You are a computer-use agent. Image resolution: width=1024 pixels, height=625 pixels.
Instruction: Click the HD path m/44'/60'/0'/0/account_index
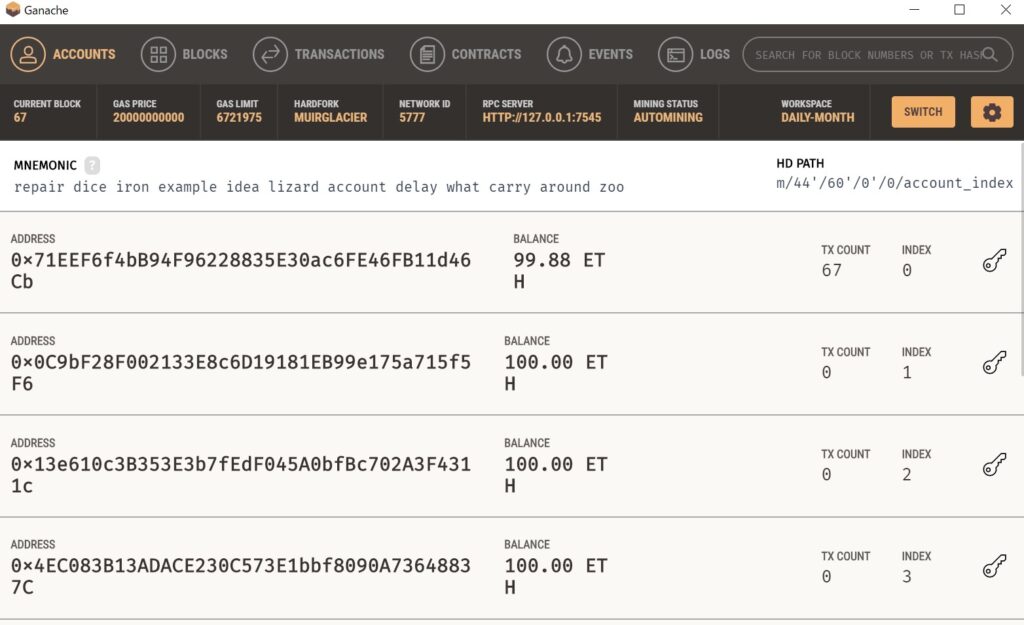(894, 184)
